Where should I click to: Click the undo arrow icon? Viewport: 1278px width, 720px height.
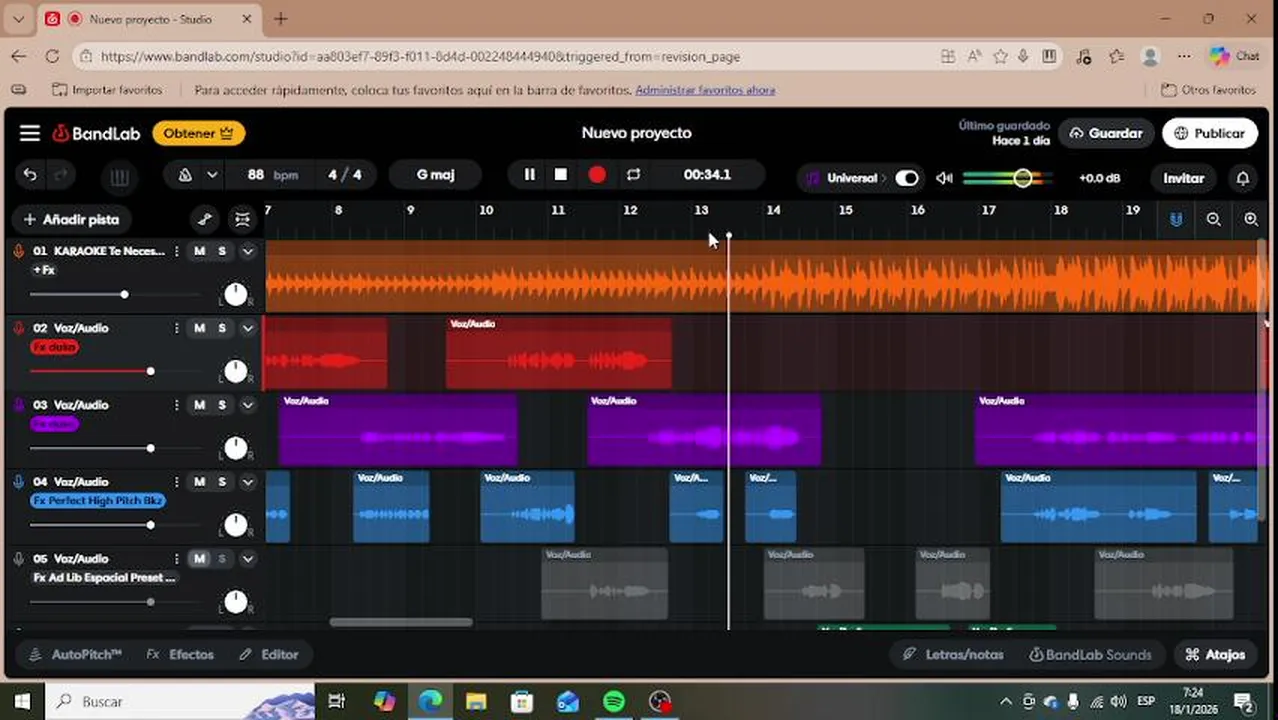[30, 175]
